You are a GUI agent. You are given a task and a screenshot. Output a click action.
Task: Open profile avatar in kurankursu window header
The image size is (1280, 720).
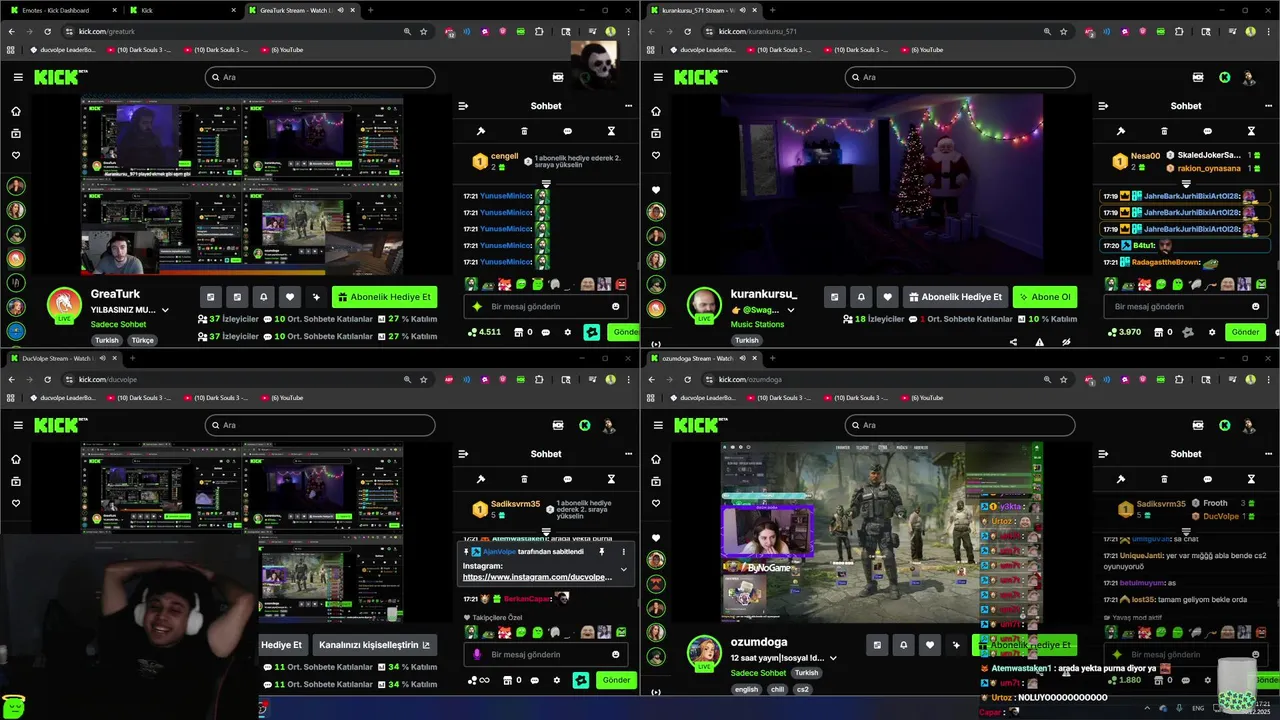point(1249,77)
